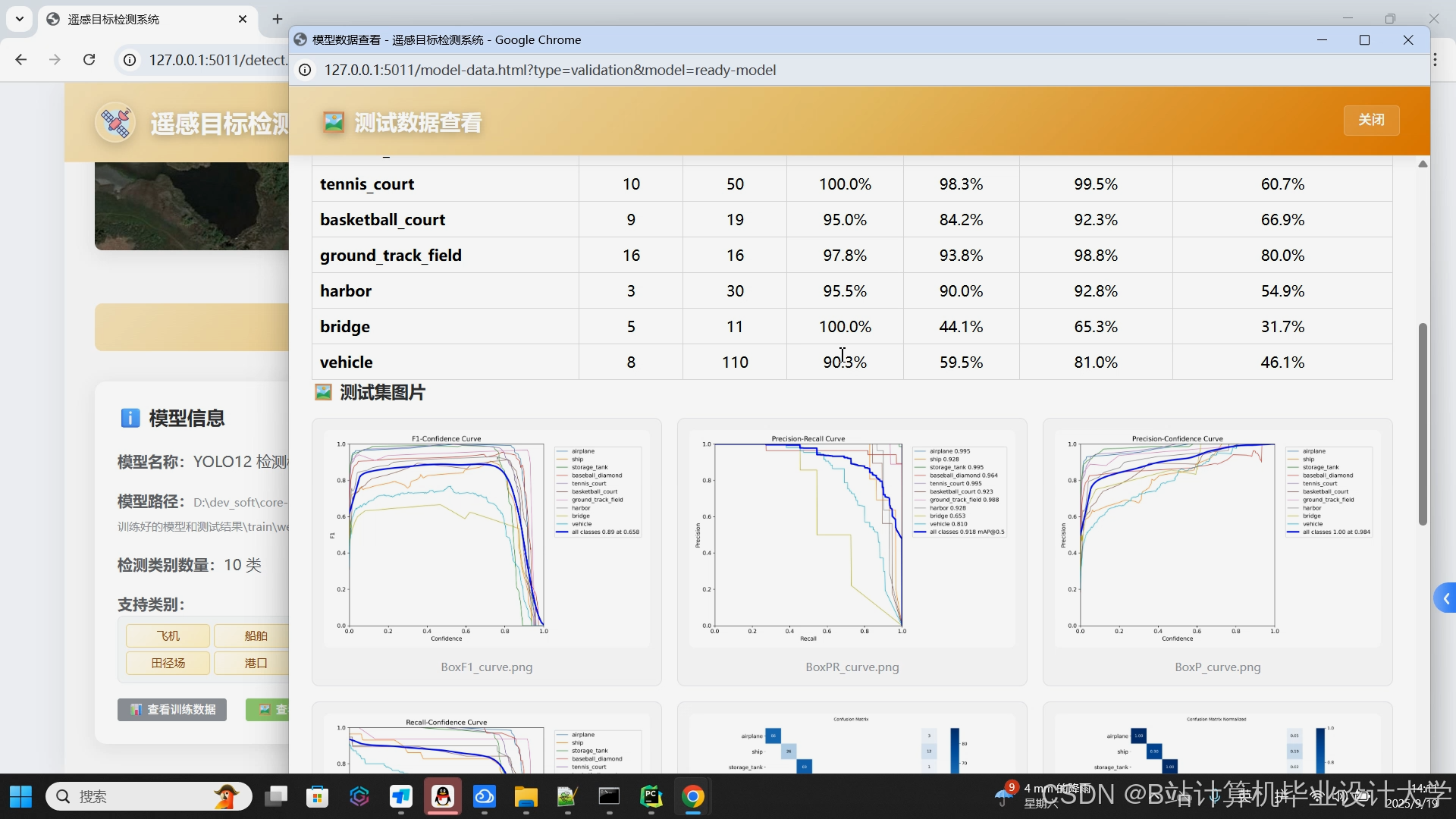Viewport: 1456px width, 819px height.
Task: Open the tab search dropdown arrow
Action: (x=19, y=19)
